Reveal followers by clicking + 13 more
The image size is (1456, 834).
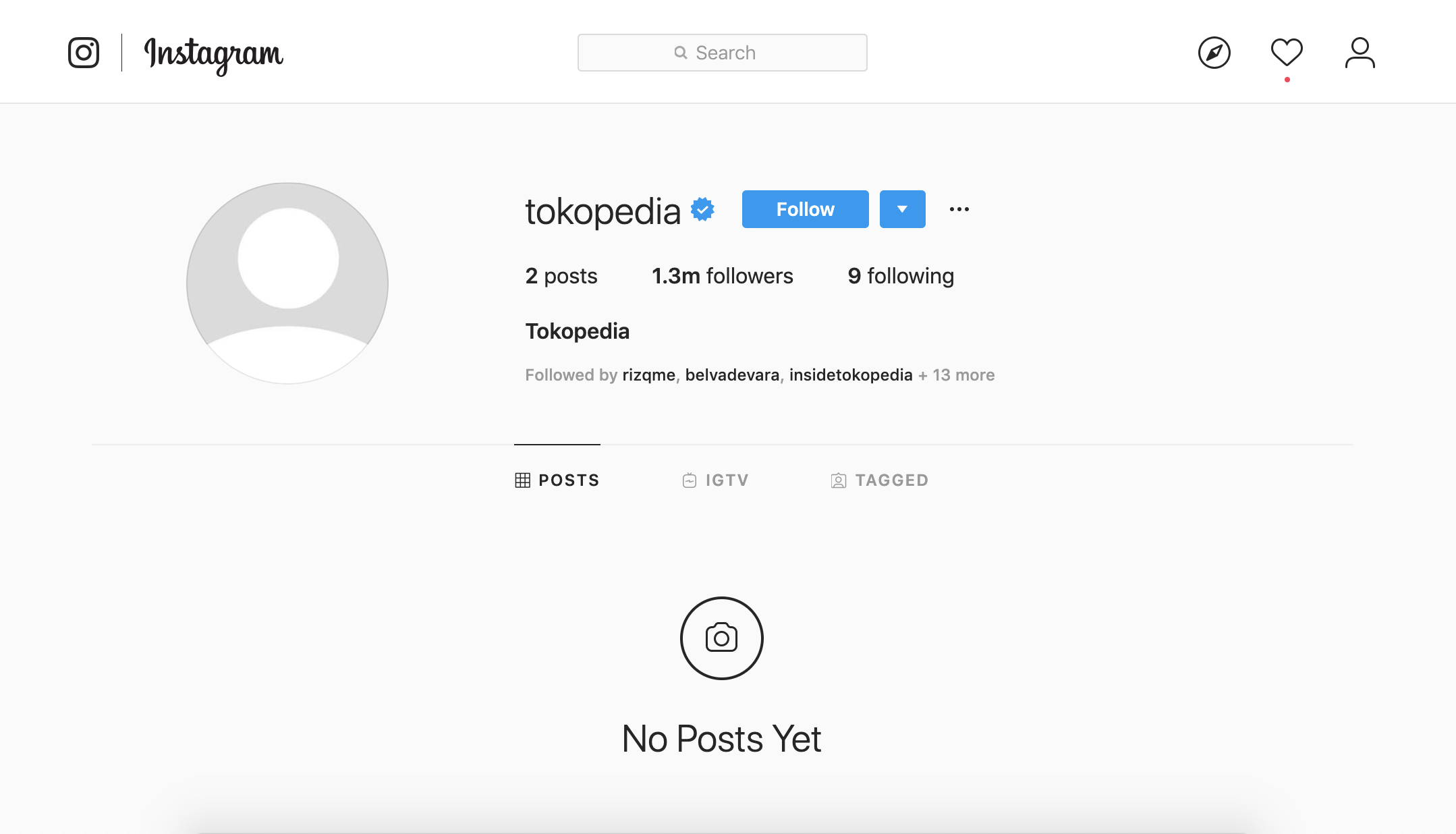955,374
